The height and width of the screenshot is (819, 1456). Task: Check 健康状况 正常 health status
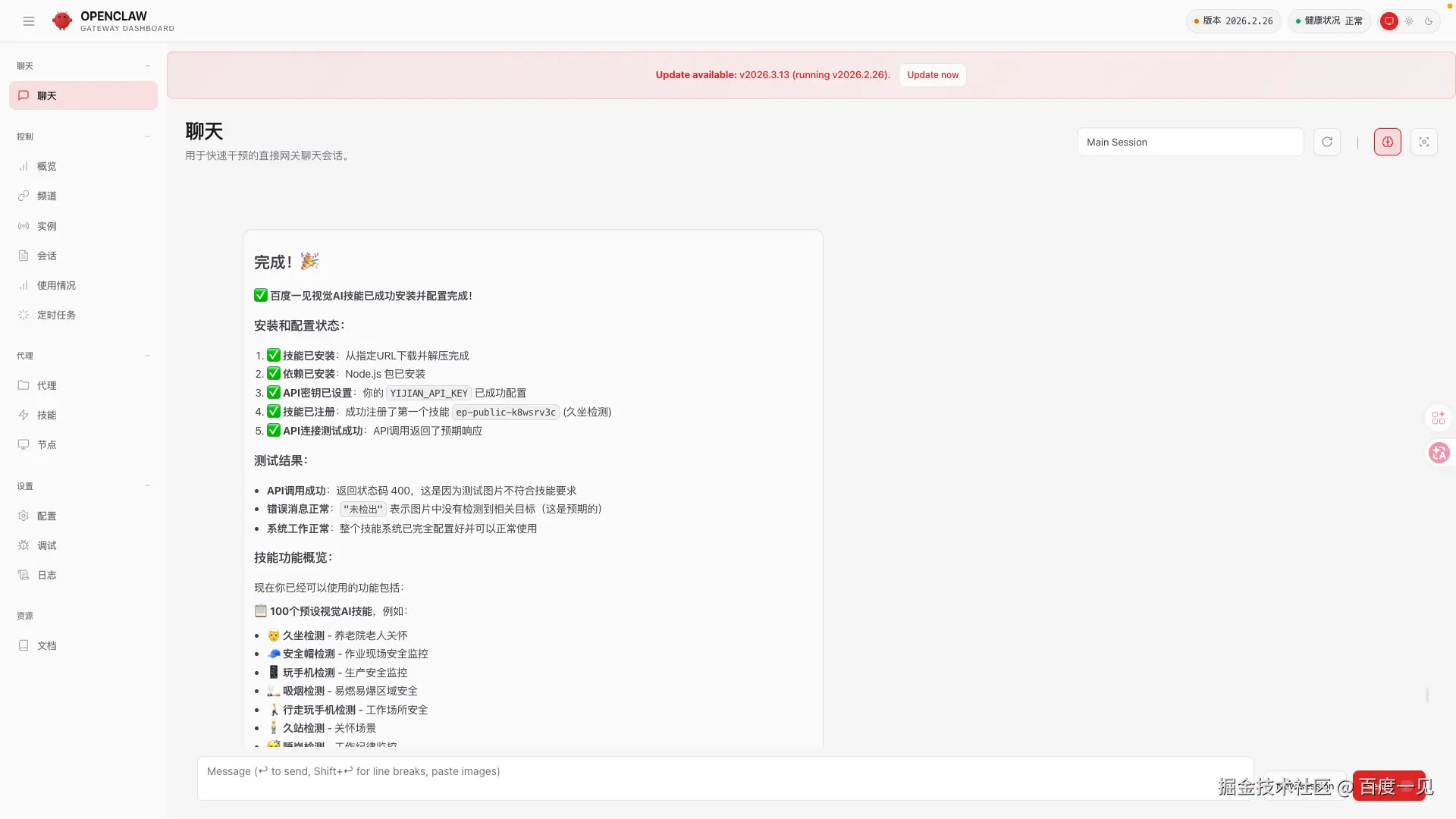(x=1328, y=21)
